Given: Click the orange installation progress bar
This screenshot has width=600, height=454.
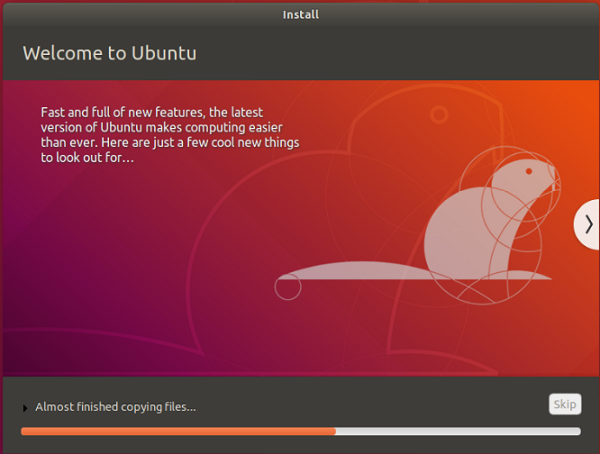Looking at the screenshot, I should (301, 431).
